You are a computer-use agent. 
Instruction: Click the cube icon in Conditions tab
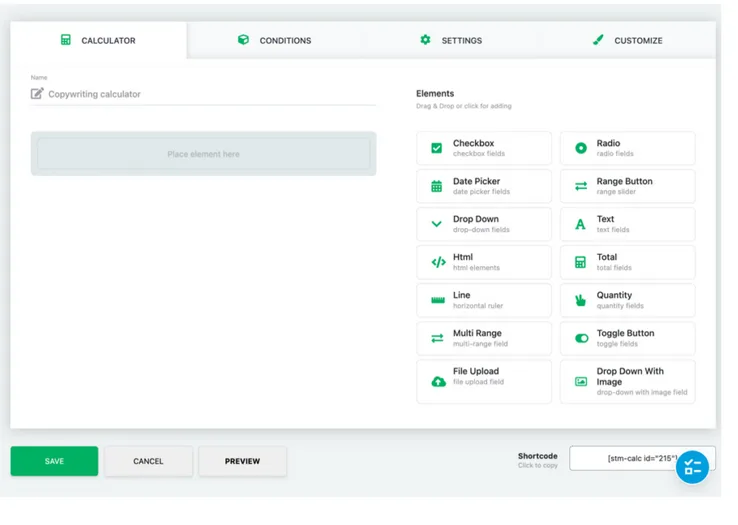243,40
